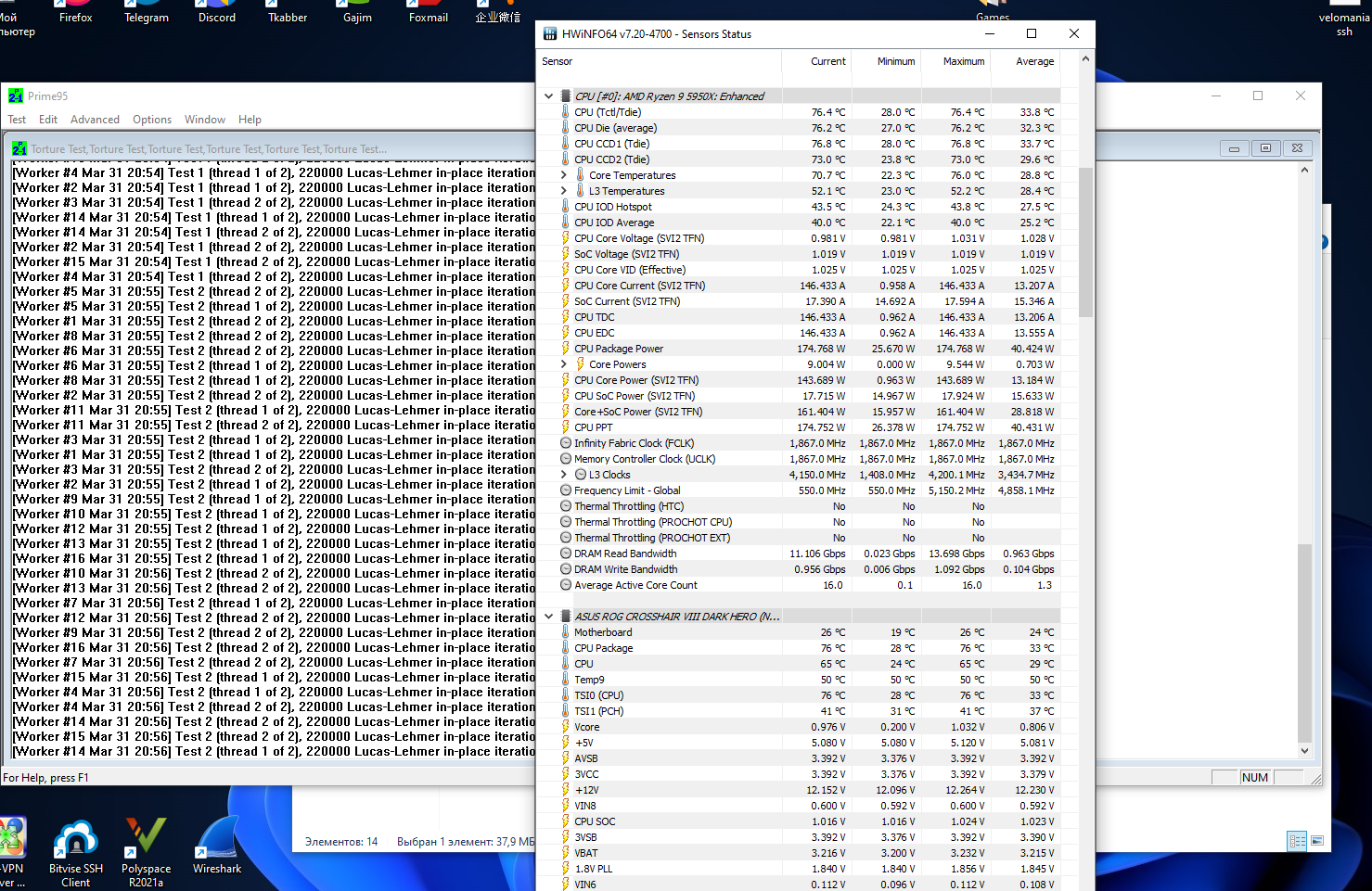
Task: Switch Explorer to details view icon
Action: pos(1297,841)
